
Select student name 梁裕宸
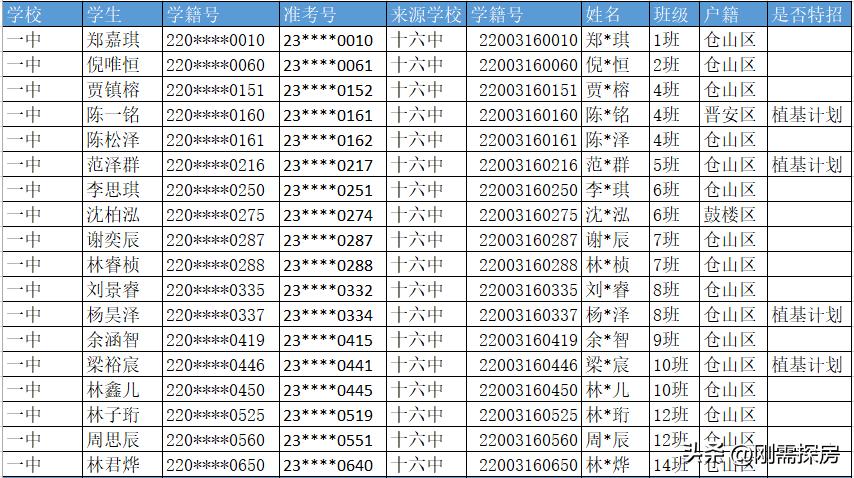click(x=113, y=365)
